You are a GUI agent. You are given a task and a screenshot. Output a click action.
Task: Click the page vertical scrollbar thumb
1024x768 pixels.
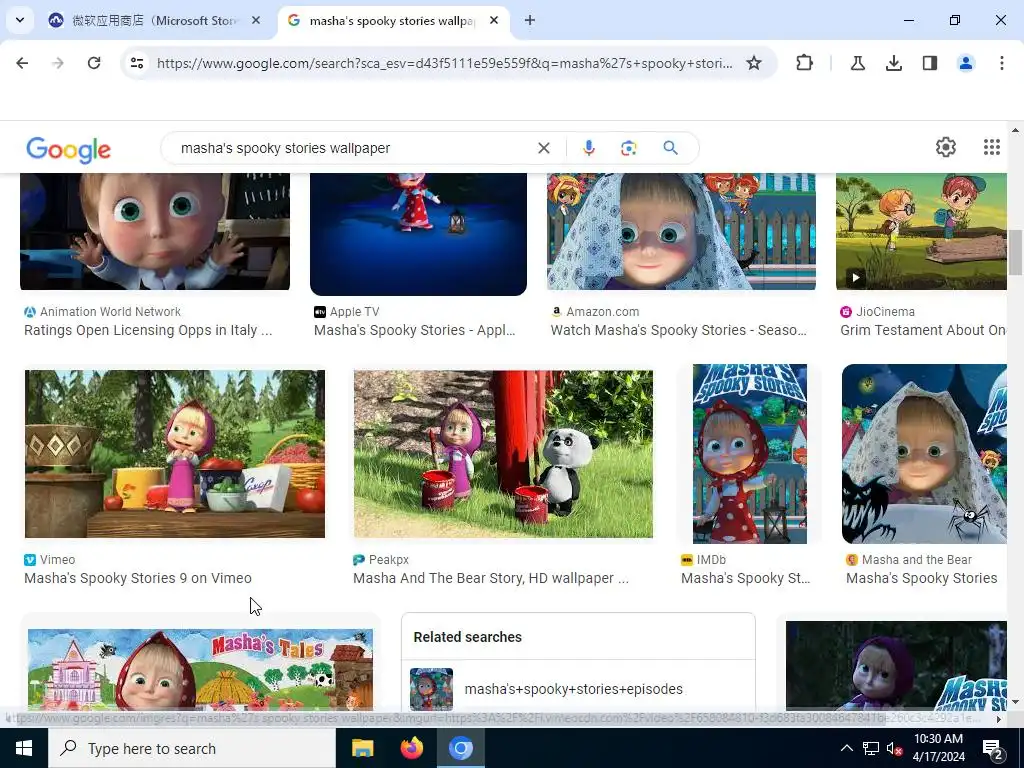coord(1015,252)
